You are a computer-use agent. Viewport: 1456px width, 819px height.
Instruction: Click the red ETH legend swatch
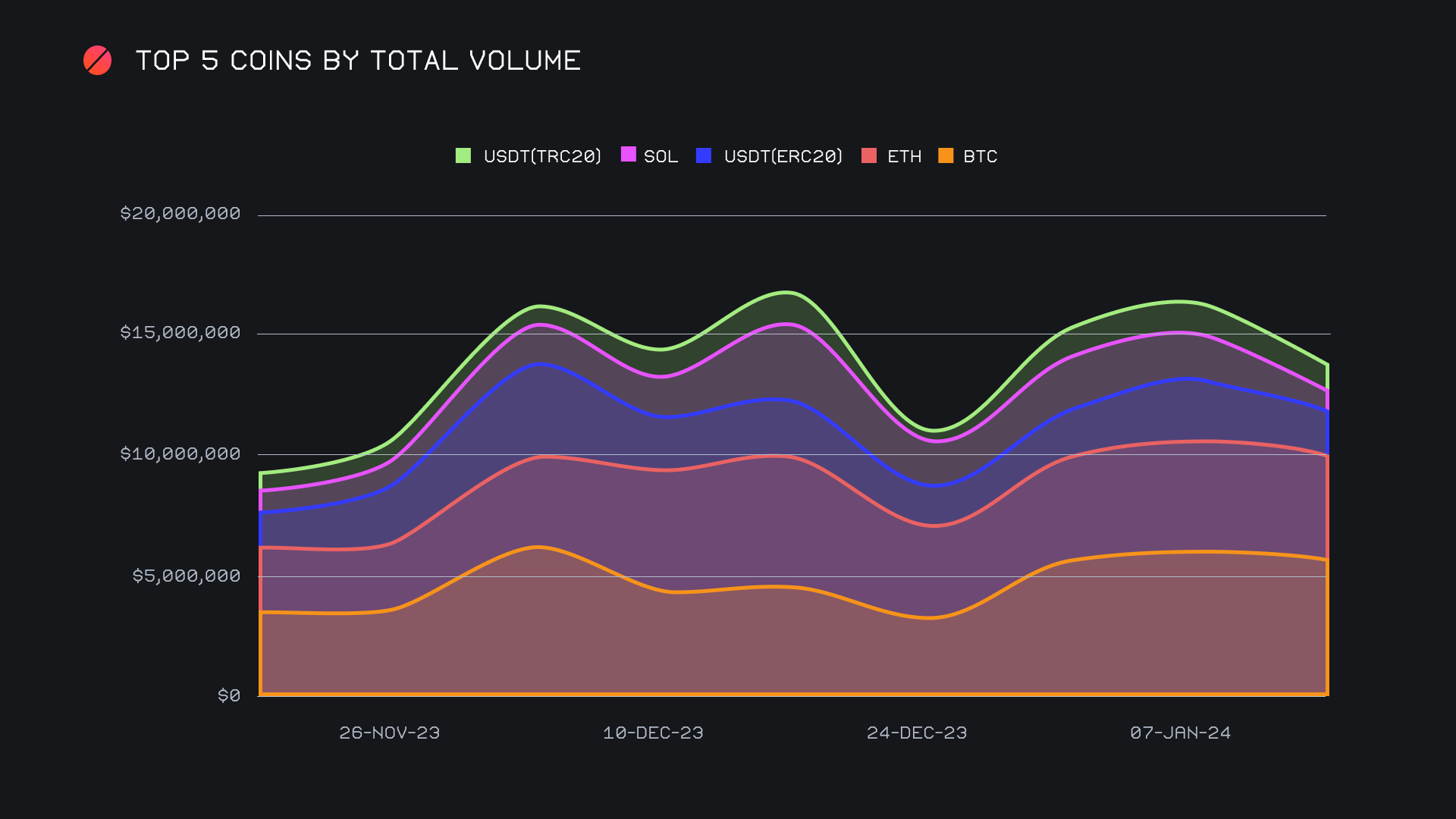click(869, 155)
